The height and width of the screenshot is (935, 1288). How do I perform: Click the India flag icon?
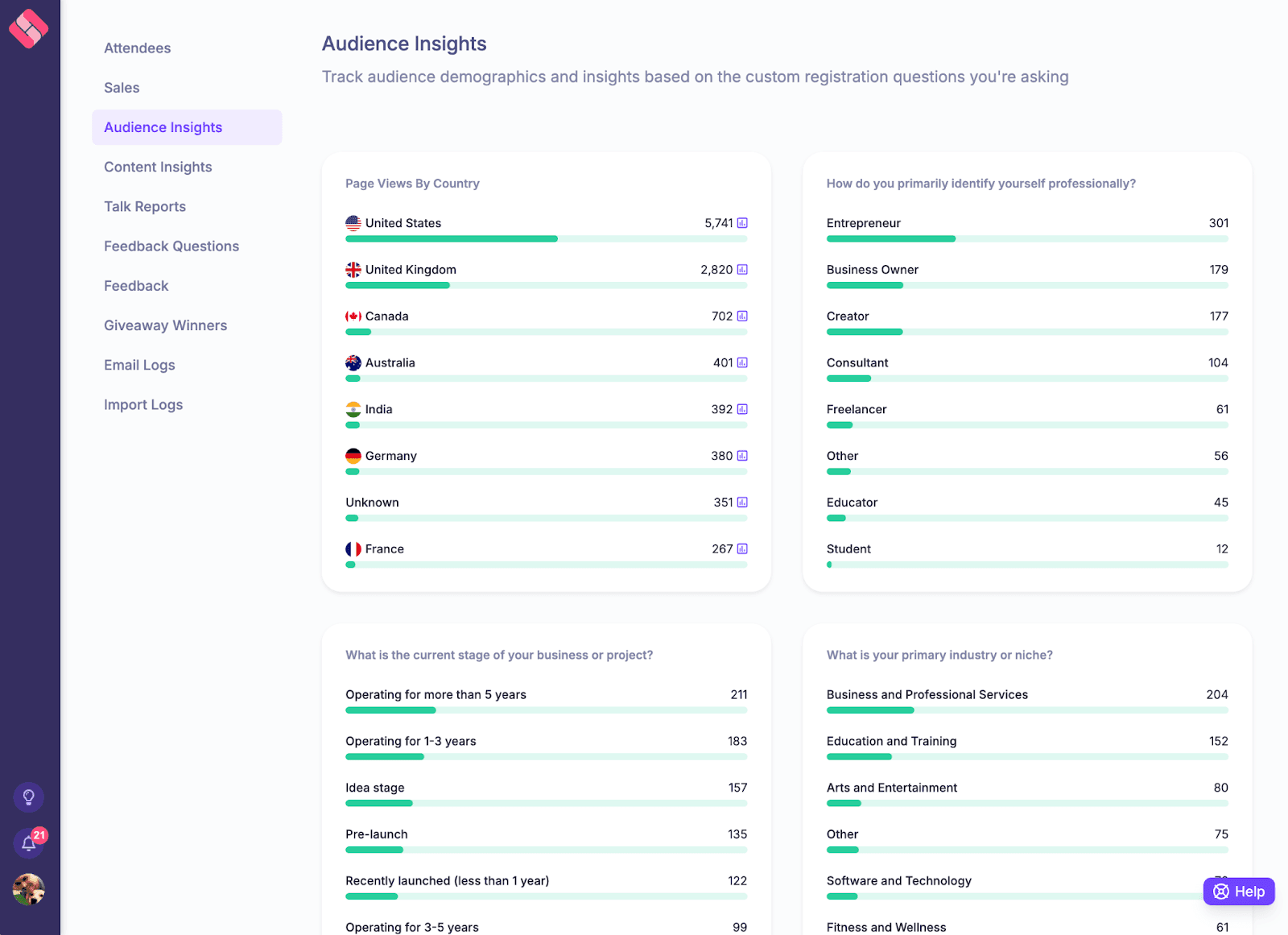353,409
